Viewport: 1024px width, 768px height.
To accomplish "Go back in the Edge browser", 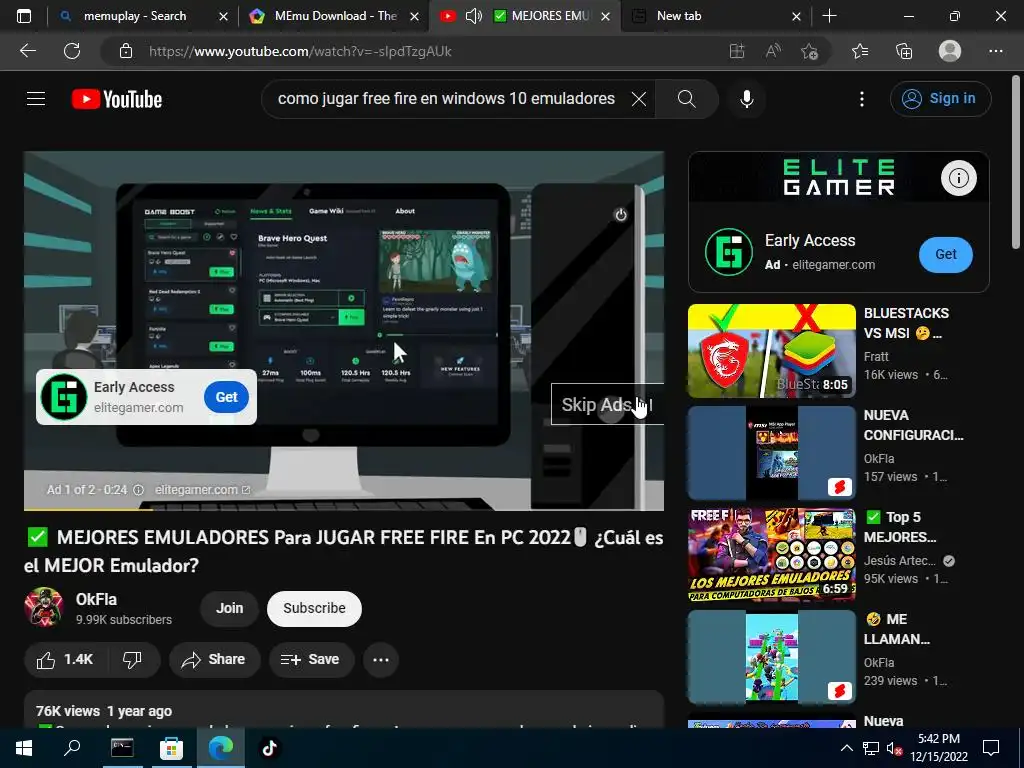I will pos(27,51).
